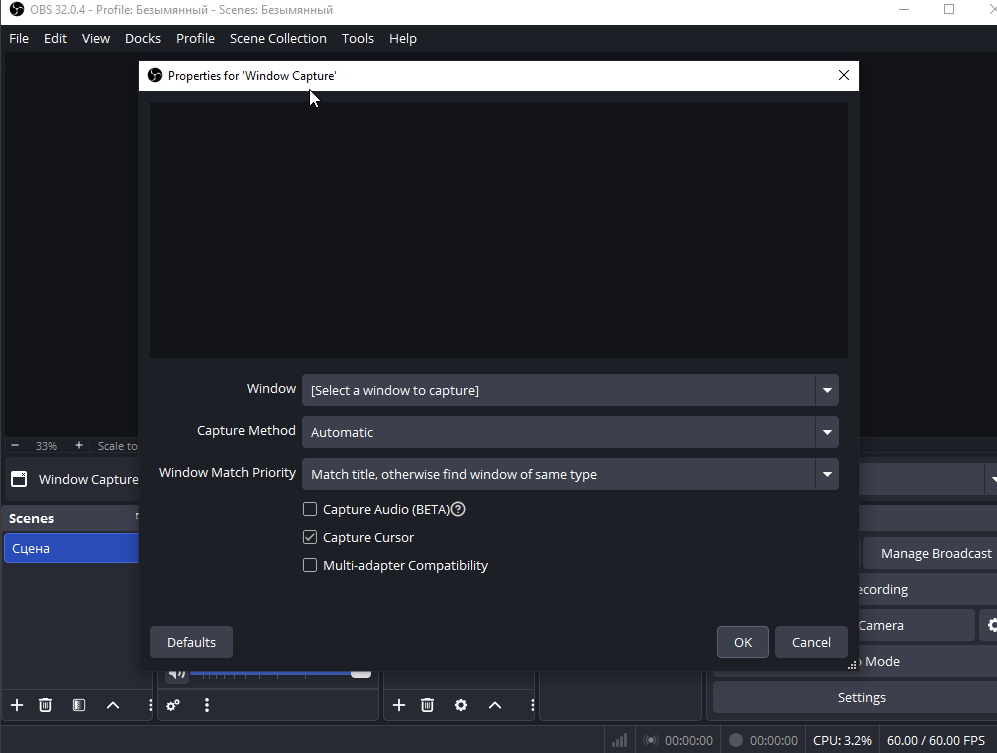Open Window selection dropdown
Viewport: 997px width, 753px height.
pos(570,390)
